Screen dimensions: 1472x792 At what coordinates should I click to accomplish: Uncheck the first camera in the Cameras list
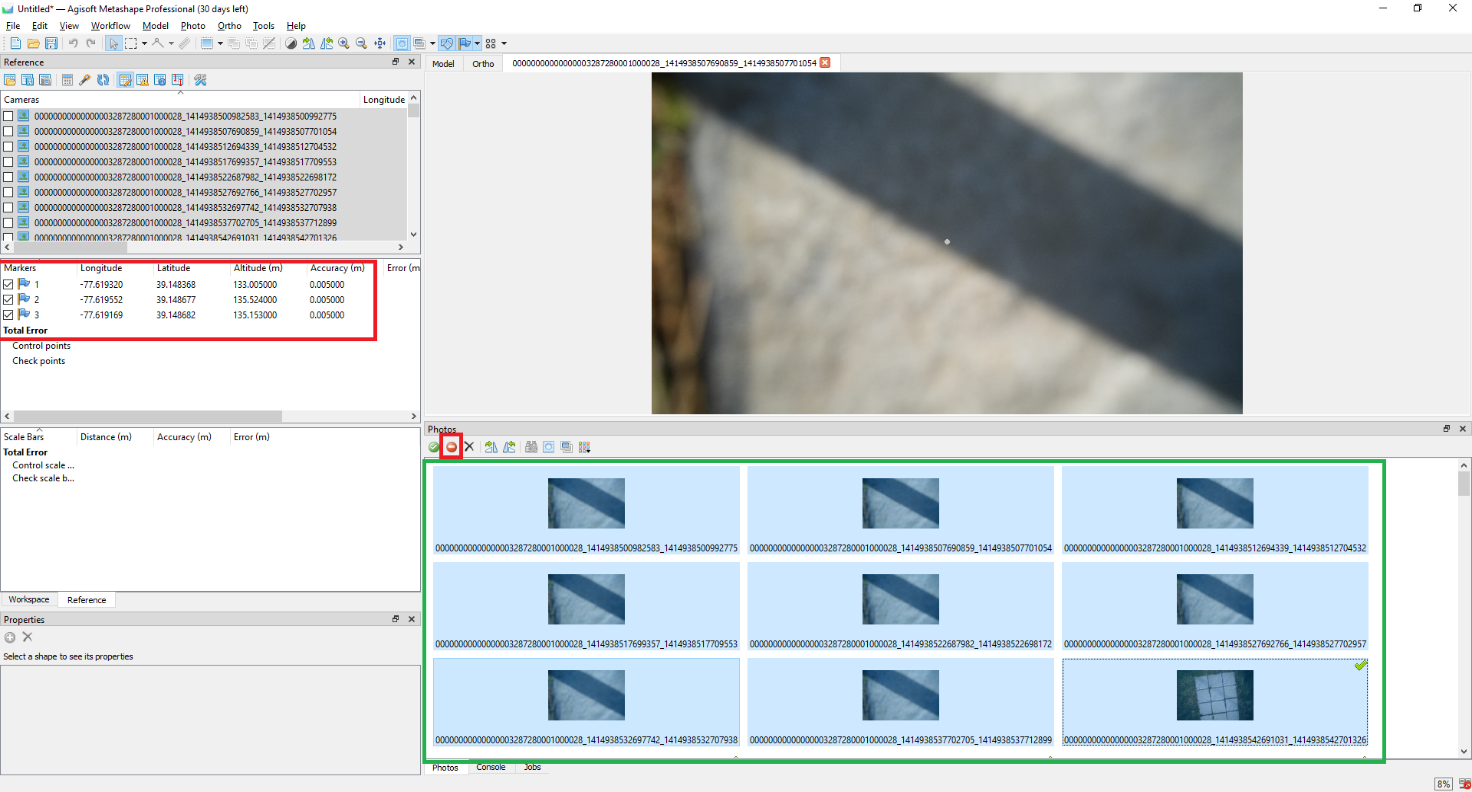[8, 115]
